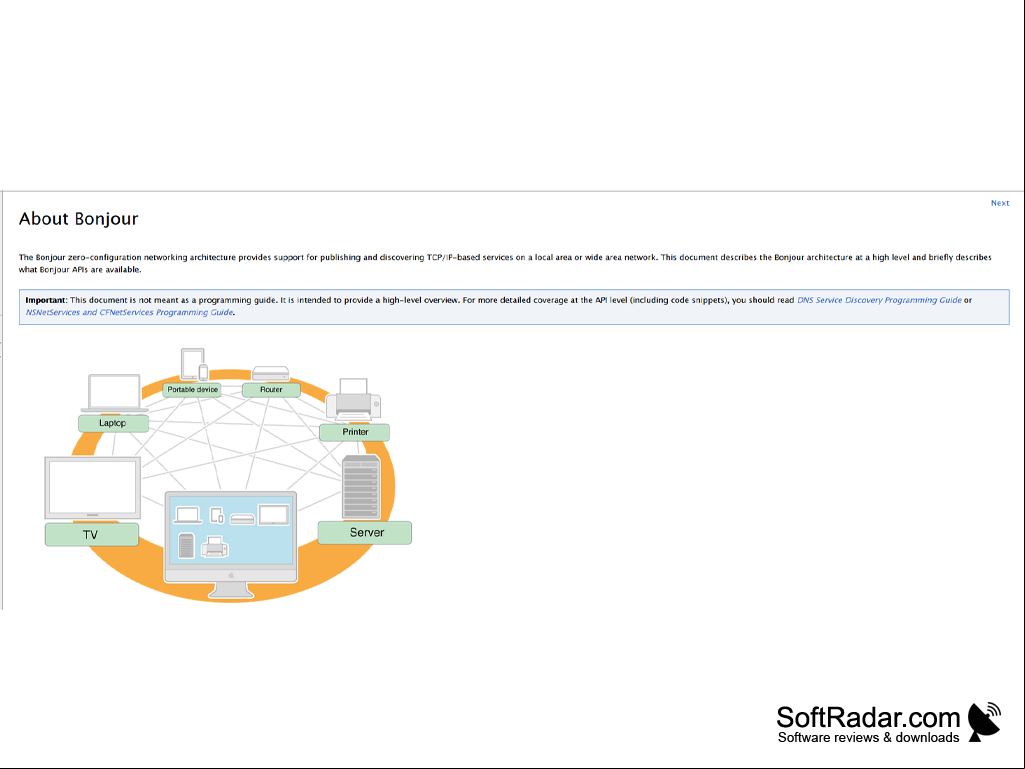Viewport: 1025px width, 769px height.
Task: Click the small laptop icon on iMac screen
Action: tap(188, 515)
